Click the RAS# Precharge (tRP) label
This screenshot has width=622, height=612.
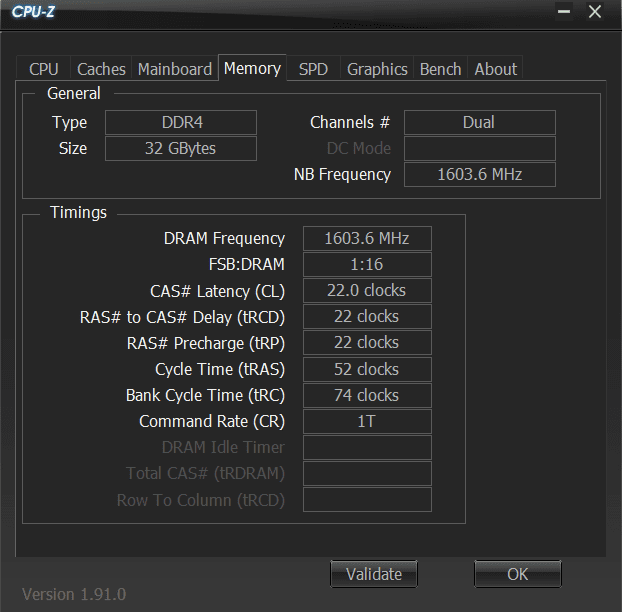pos(206,343)
